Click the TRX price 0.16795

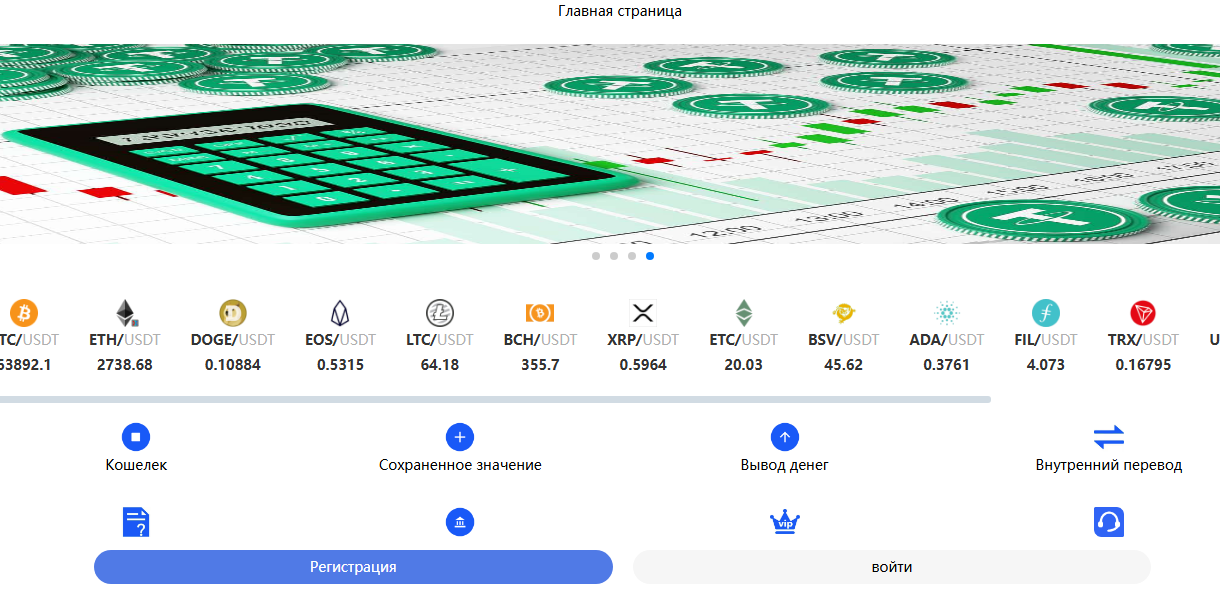point(1143,365)
